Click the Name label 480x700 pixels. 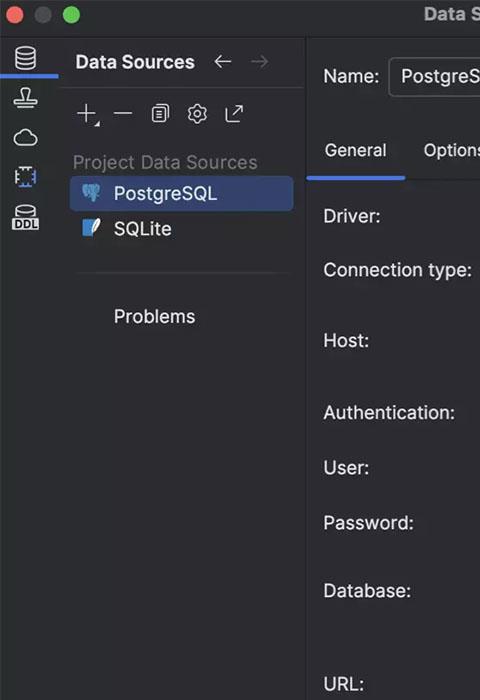351,76
